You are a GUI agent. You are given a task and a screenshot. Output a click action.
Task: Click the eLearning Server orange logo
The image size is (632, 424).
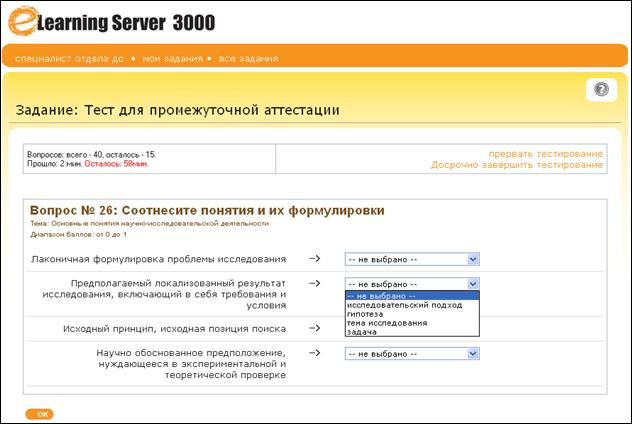point(23,21)
